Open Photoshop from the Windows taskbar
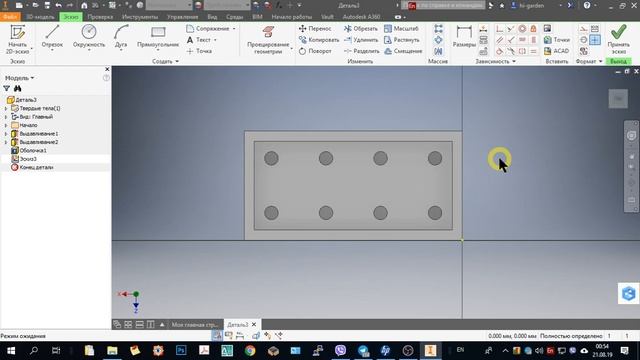 click(181, 351)
